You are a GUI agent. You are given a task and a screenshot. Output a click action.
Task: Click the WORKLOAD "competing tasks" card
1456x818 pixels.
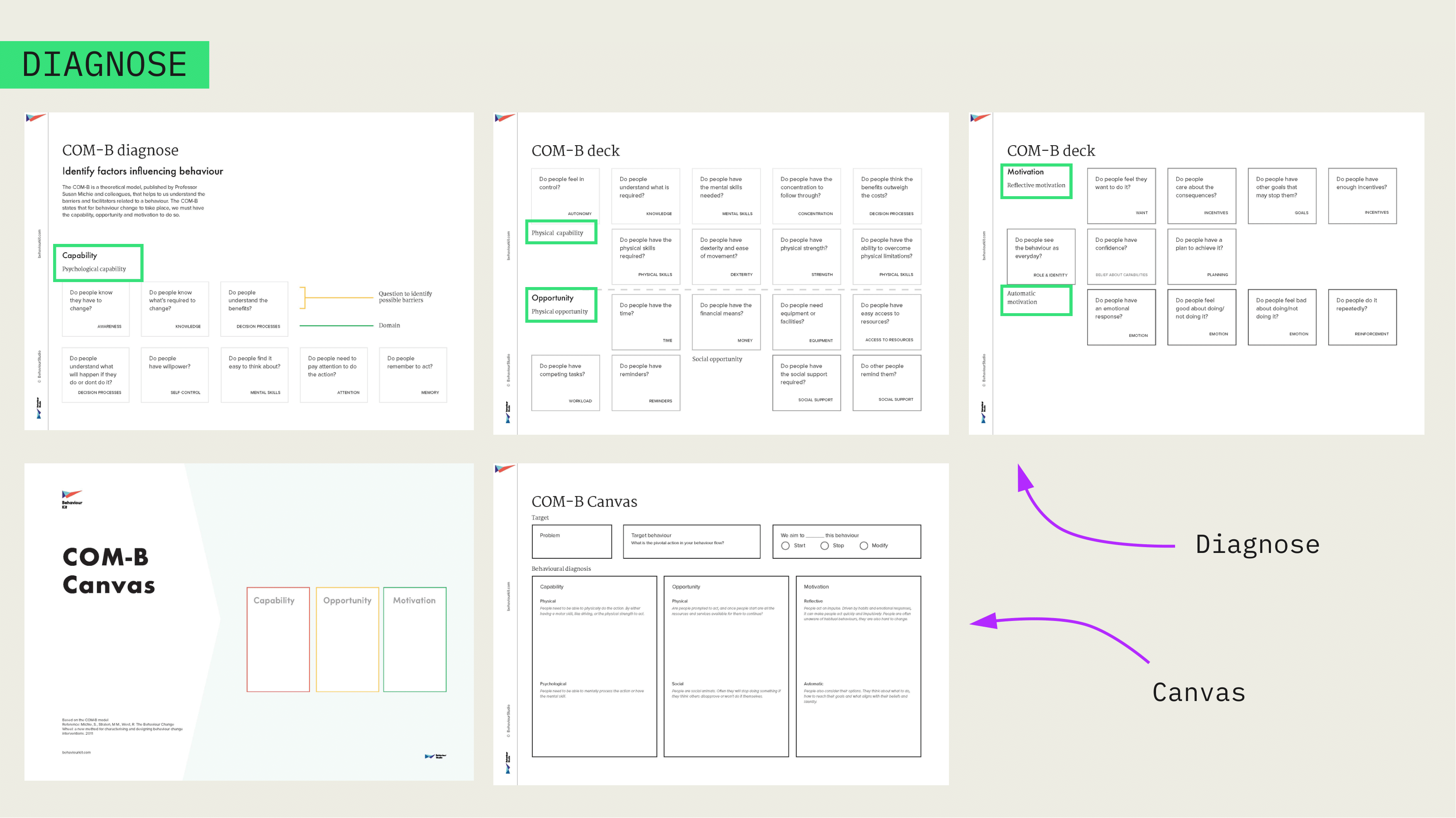point(565,383)
